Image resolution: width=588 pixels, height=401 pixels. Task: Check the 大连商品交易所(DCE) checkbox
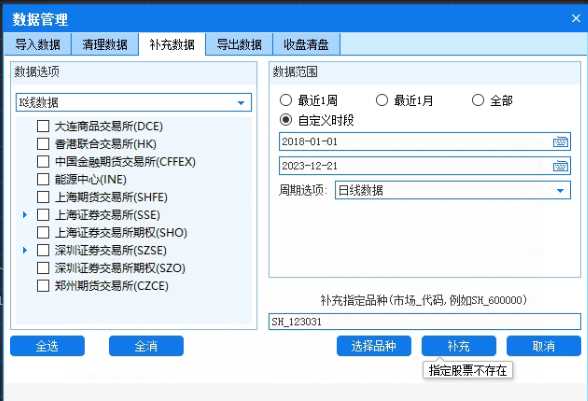(43, 126)
